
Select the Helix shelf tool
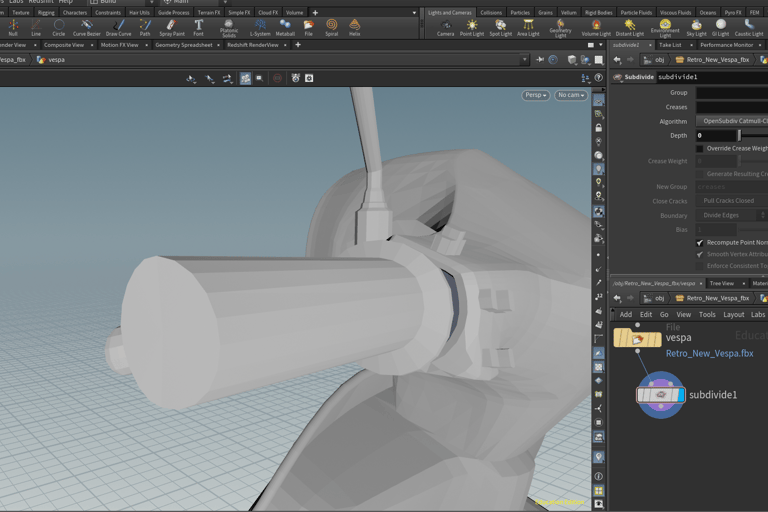(x=354, y=27)
